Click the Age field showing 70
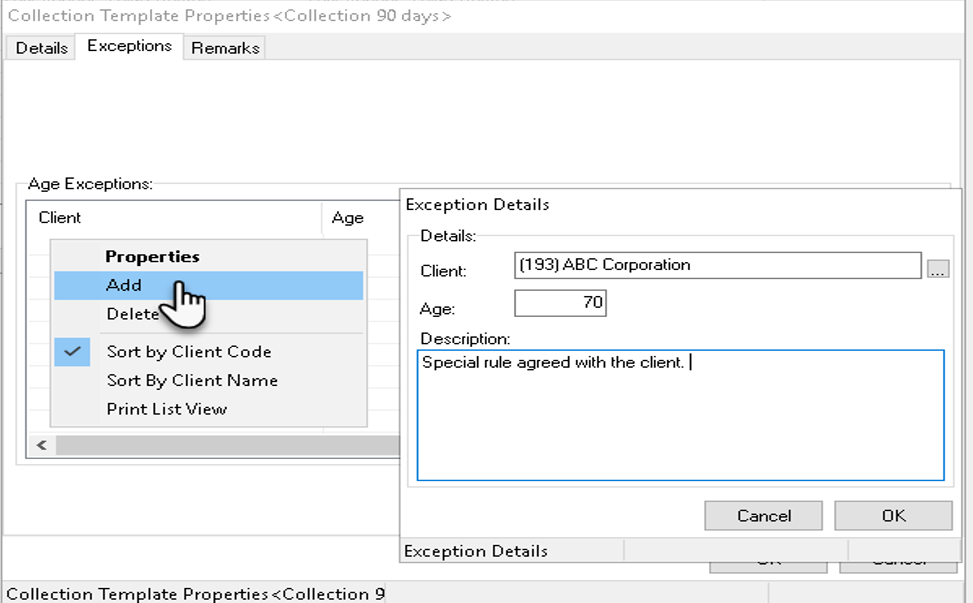Screen dimensions: 973x603 [x=560, y=303]
